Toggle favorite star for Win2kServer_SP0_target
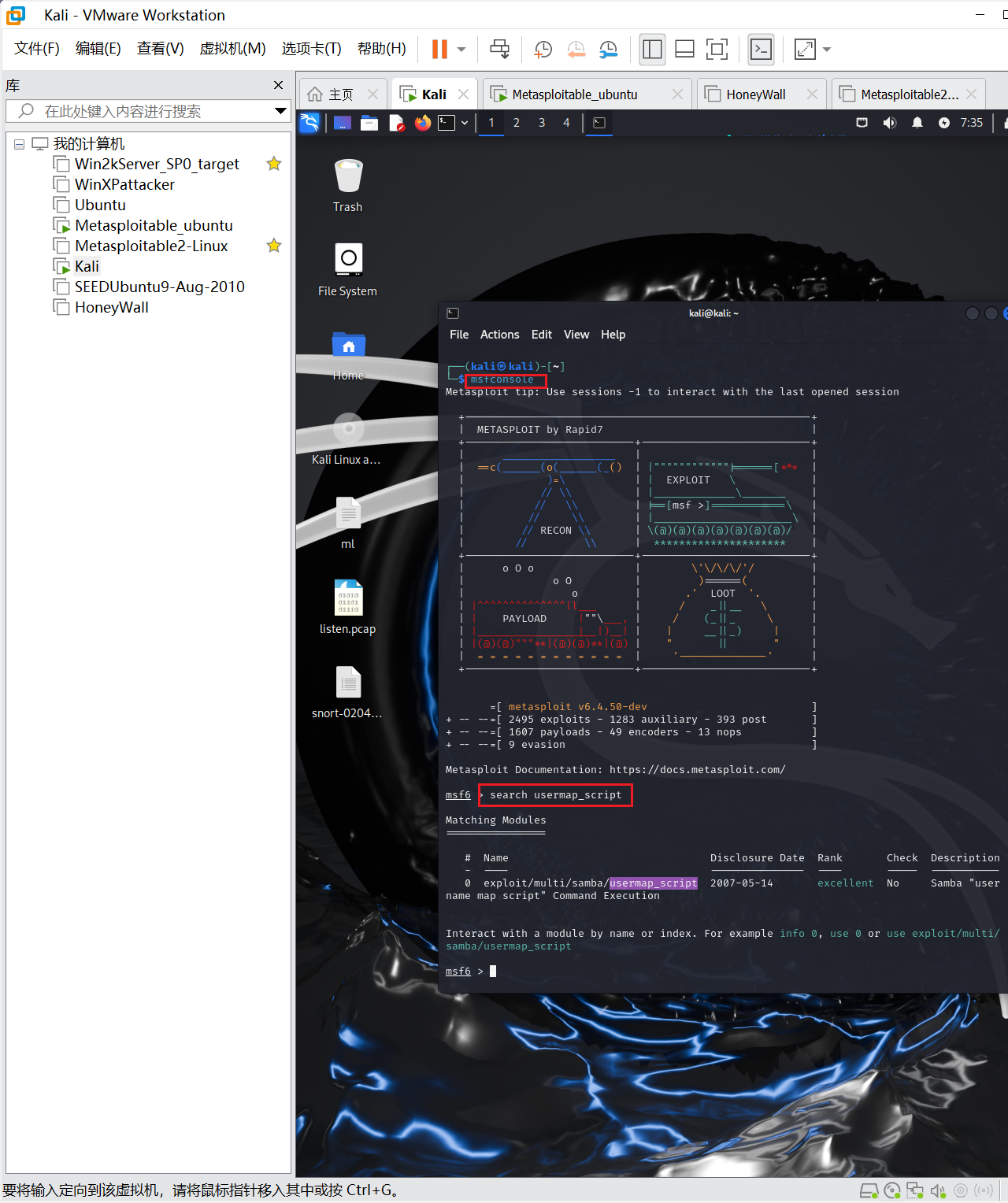The height and width of the screenshot is (1203, 1008). point(274,164)
